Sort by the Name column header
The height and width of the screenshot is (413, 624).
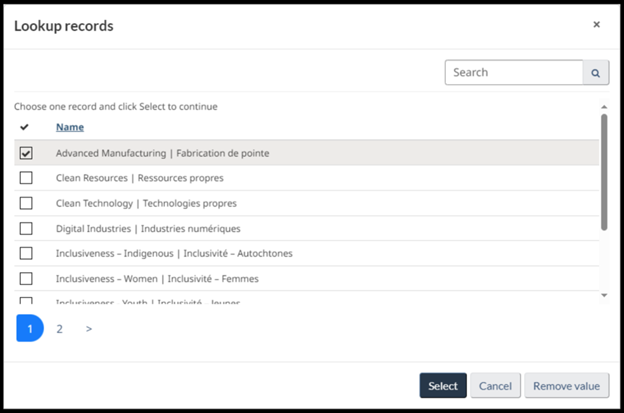coord(70,127)
